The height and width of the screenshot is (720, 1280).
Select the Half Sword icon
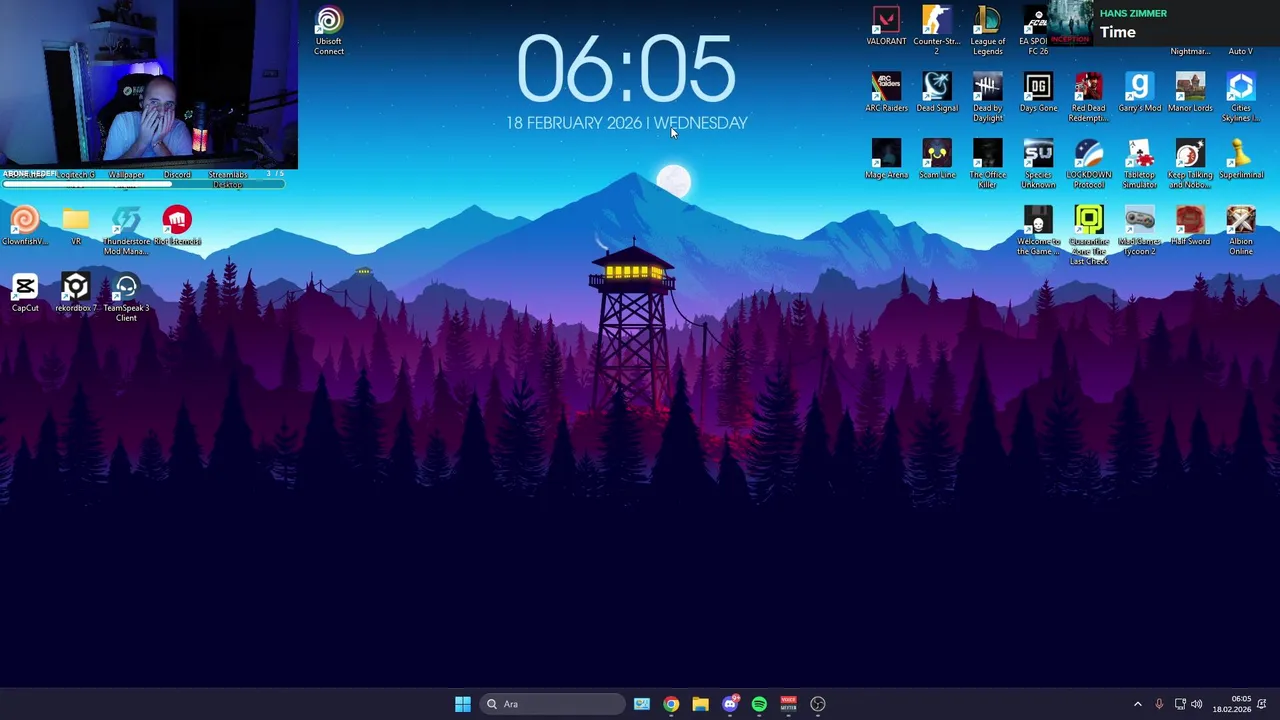pos(1190,226)
